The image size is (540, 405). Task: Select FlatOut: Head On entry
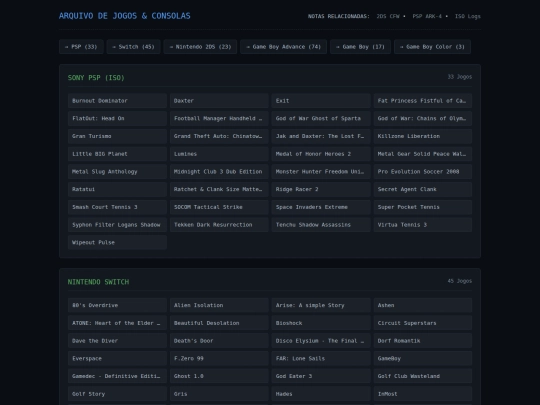click(117, 118)
